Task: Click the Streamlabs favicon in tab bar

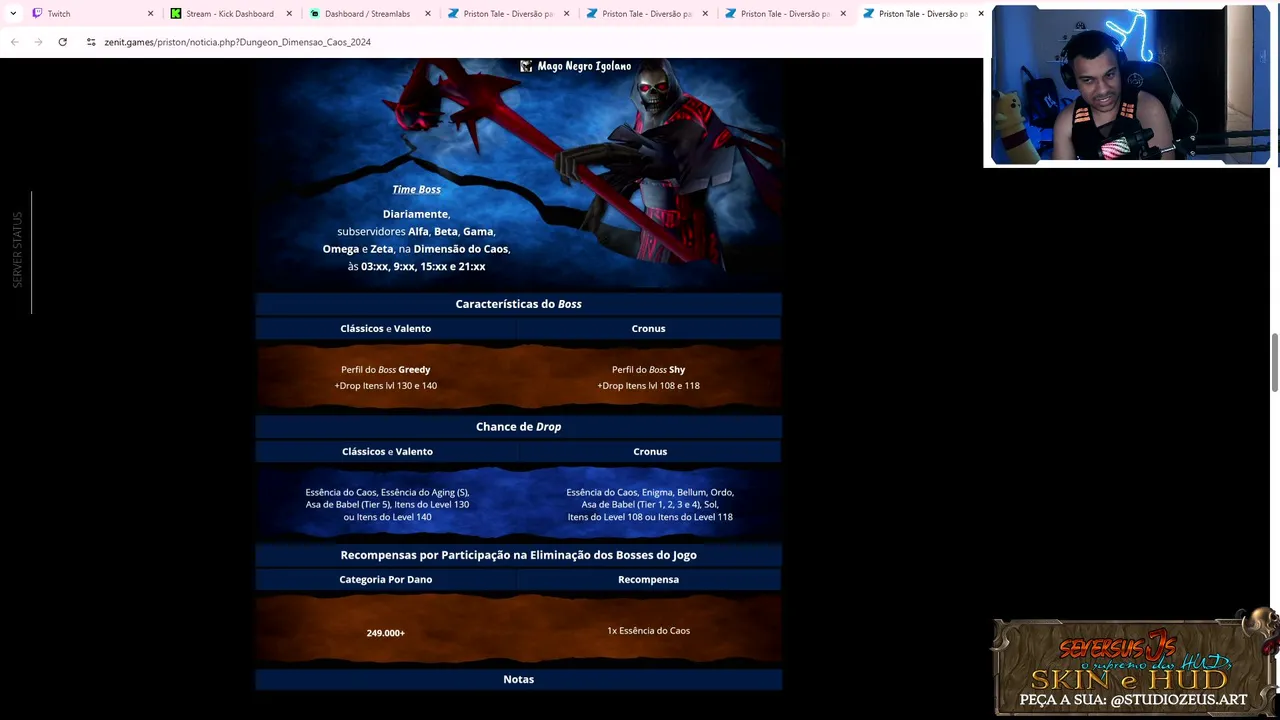Action: click(315, 14)
